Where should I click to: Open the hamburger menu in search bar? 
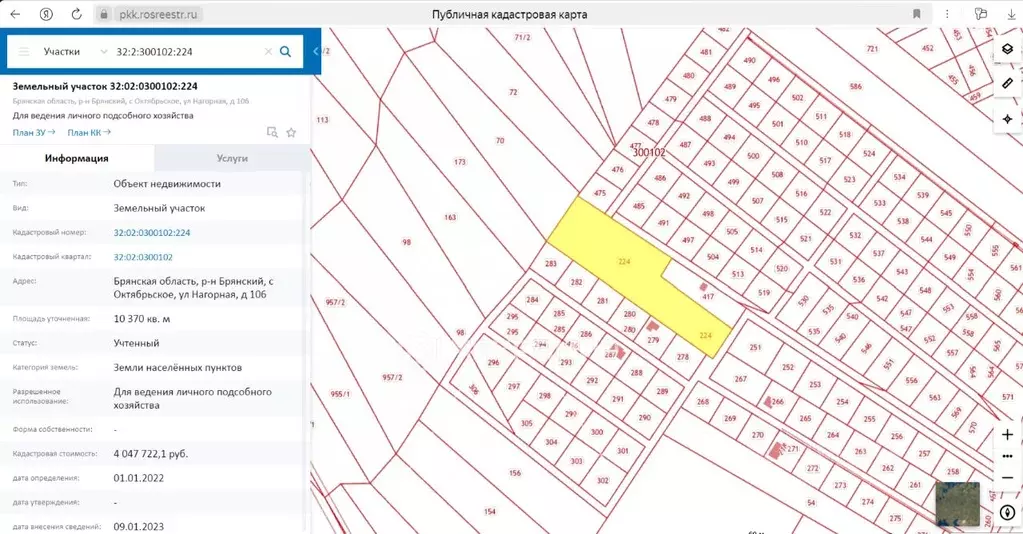(x=23, y=52)
